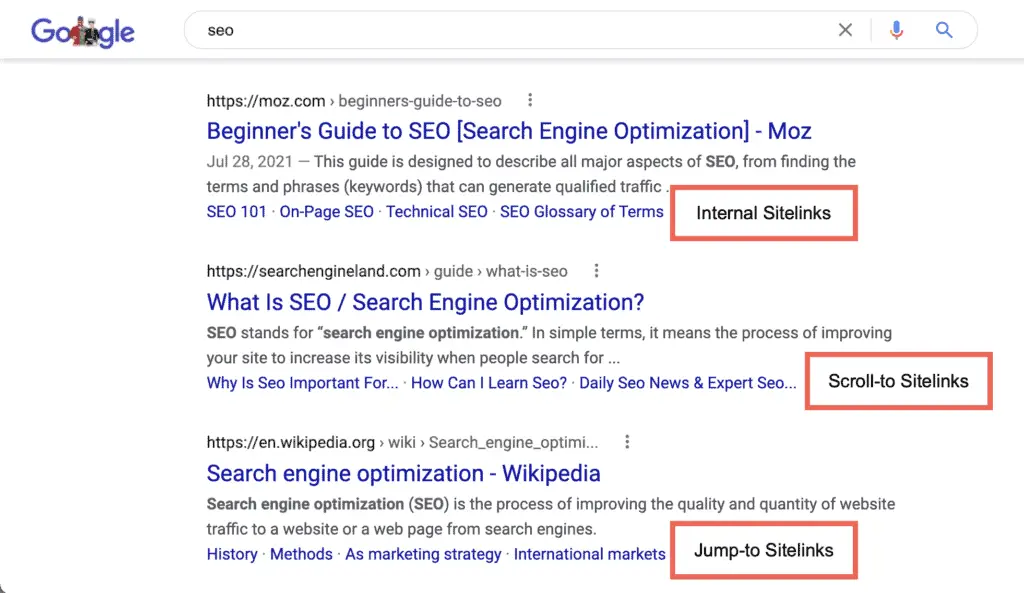Jump to Wikipedia's "Methods" section link

coord(301,554)
